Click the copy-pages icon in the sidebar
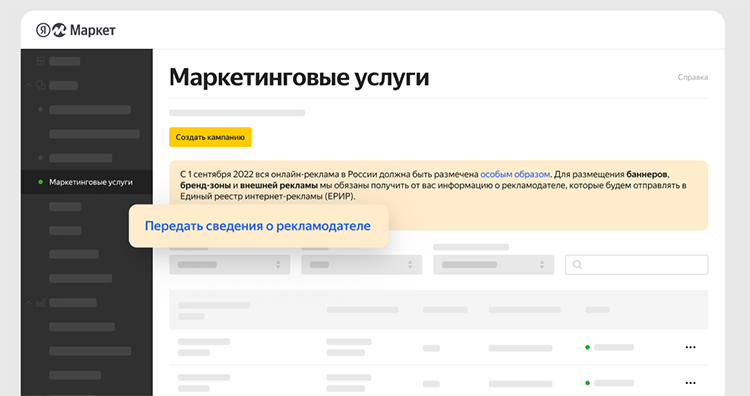The width and height of the screenshot is (750, 396). [41, 85]
